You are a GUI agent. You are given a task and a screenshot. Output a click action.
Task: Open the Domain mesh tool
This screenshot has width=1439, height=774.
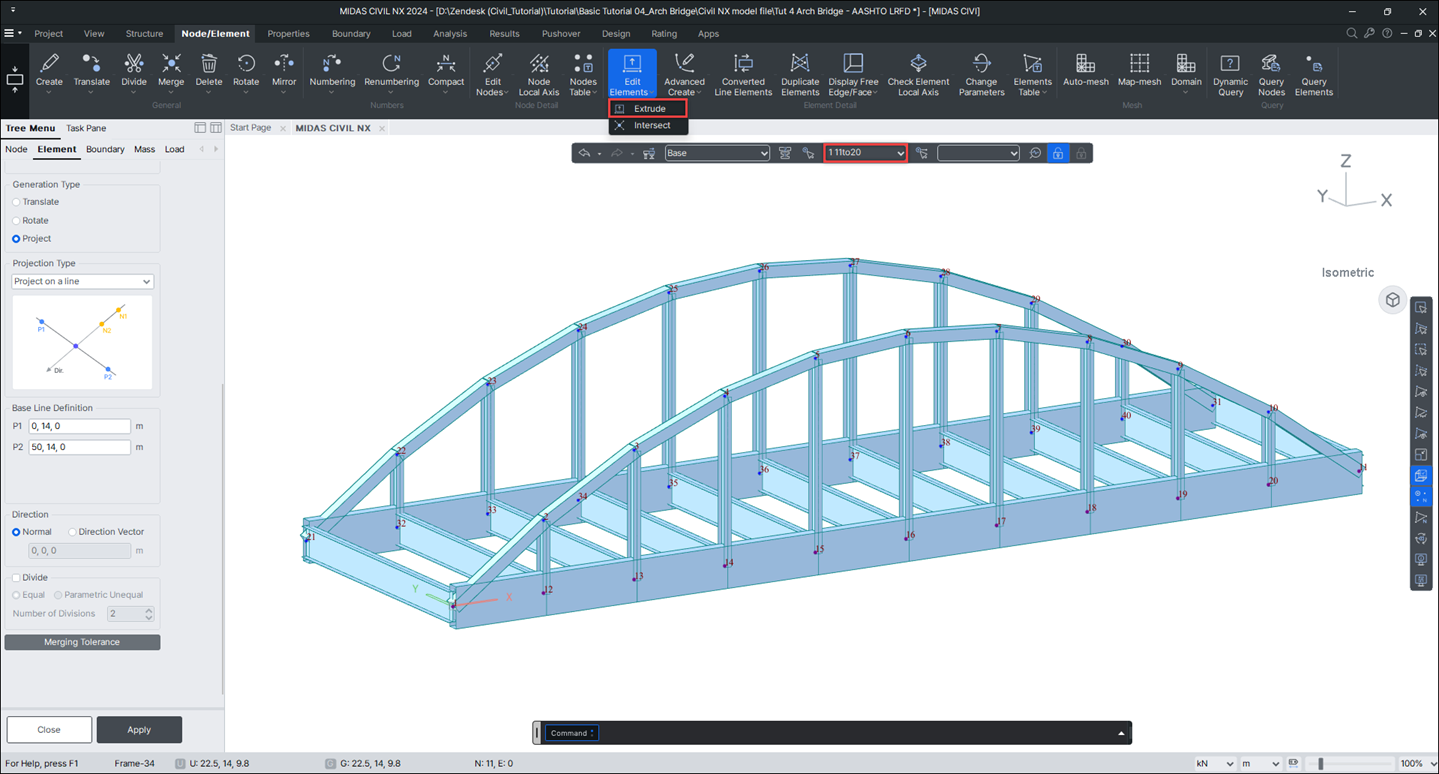pyautogui.click(x=1186, y=72)
